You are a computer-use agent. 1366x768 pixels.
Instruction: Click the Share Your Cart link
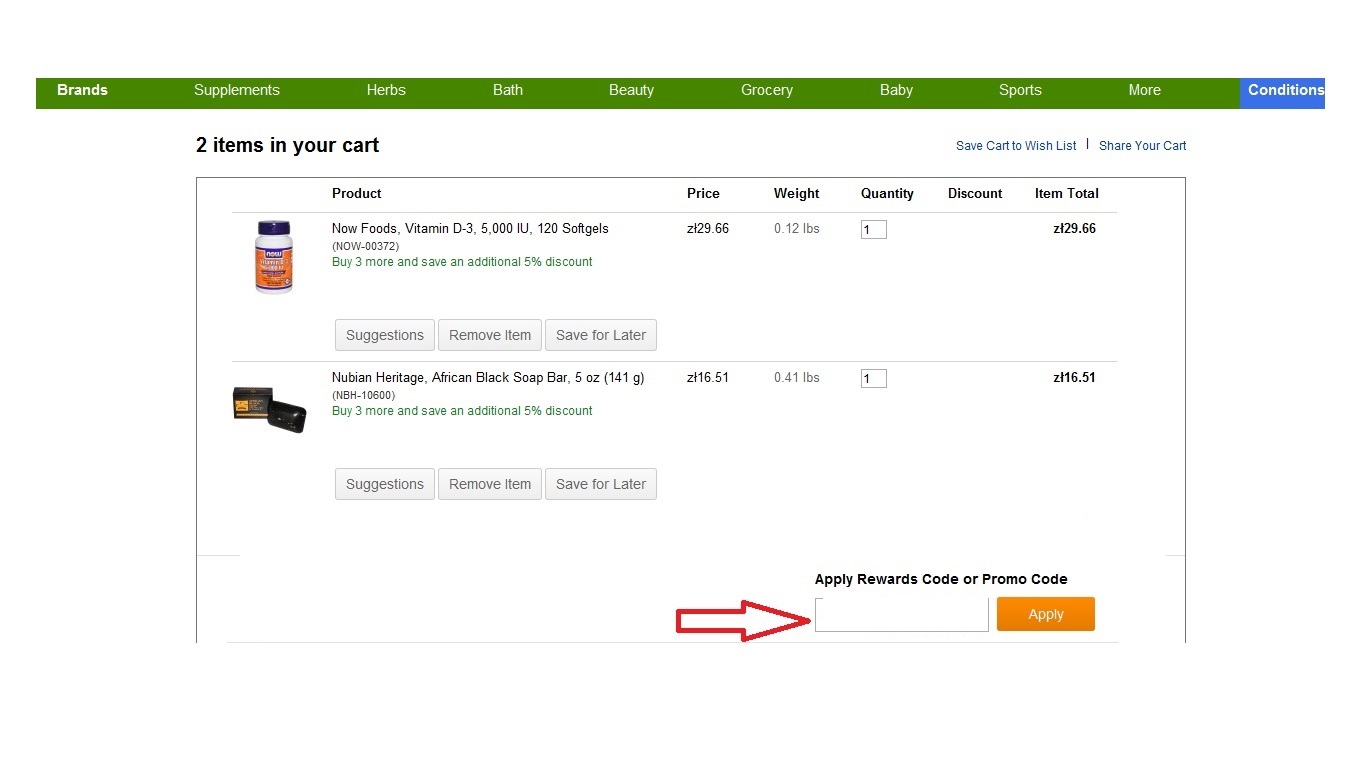tap(1142, 146)
